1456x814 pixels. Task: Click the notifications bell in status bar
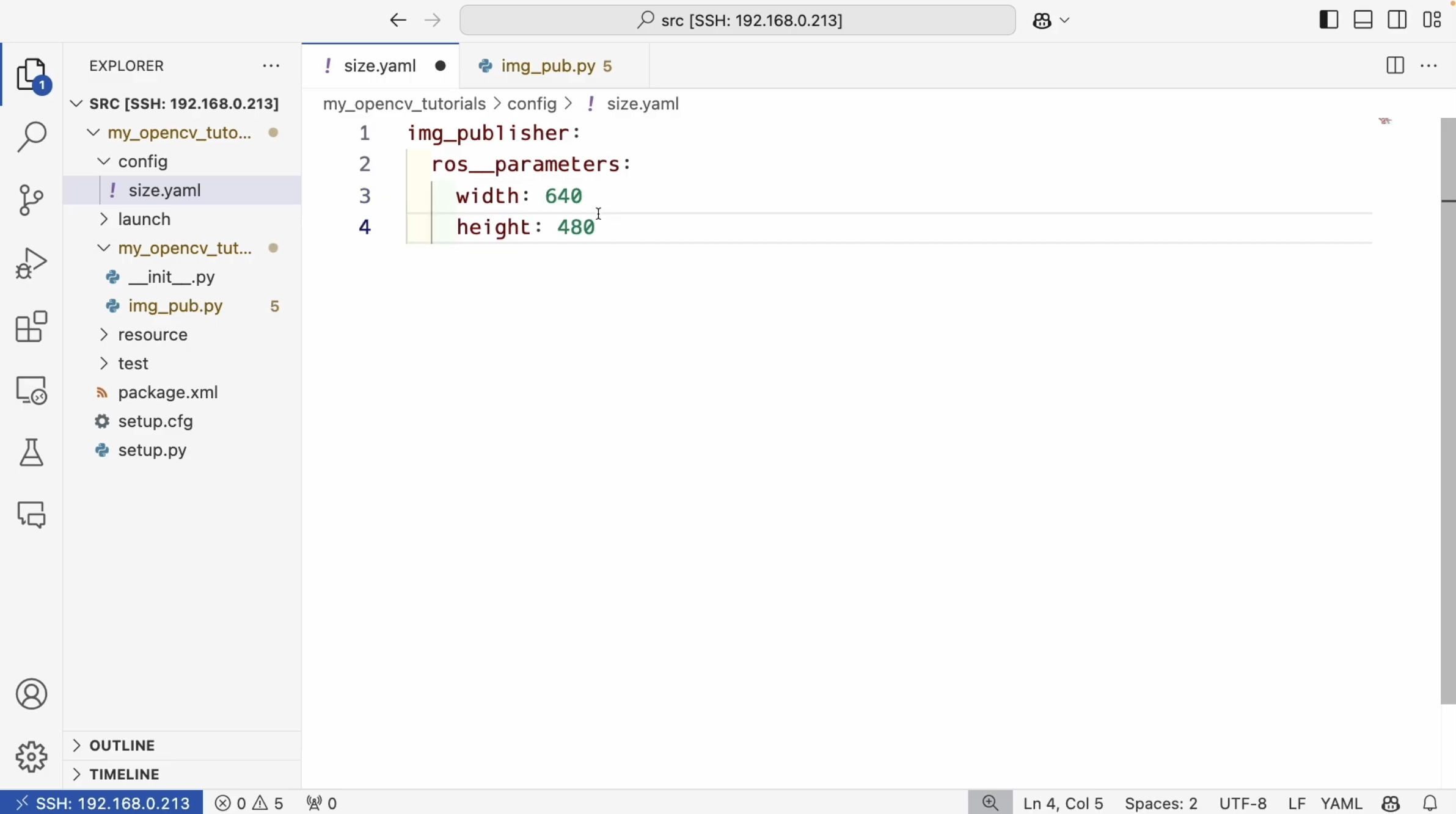click(x=1430, y=803)
